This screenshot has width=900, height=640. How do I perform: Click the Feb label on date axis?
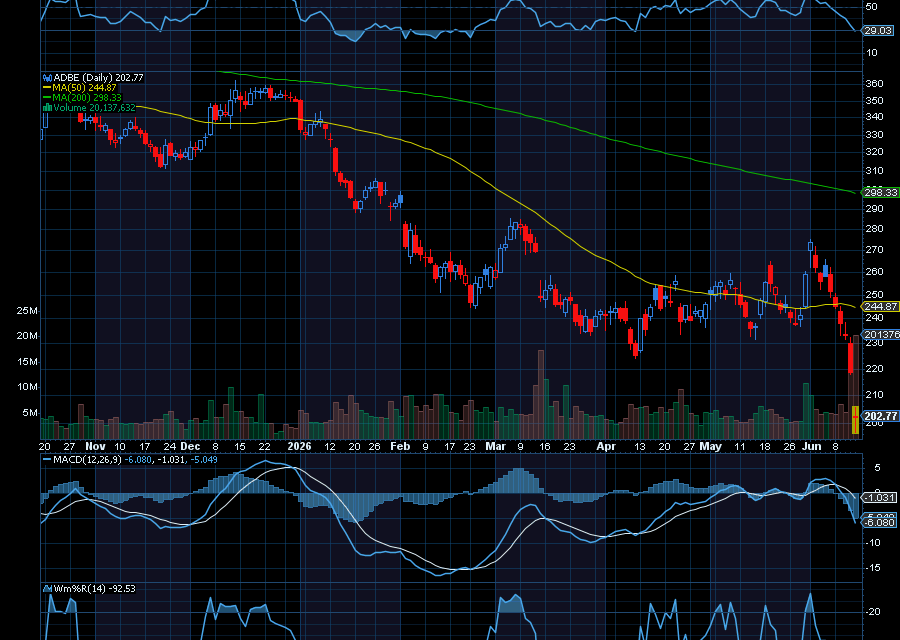tap(399, 446)
